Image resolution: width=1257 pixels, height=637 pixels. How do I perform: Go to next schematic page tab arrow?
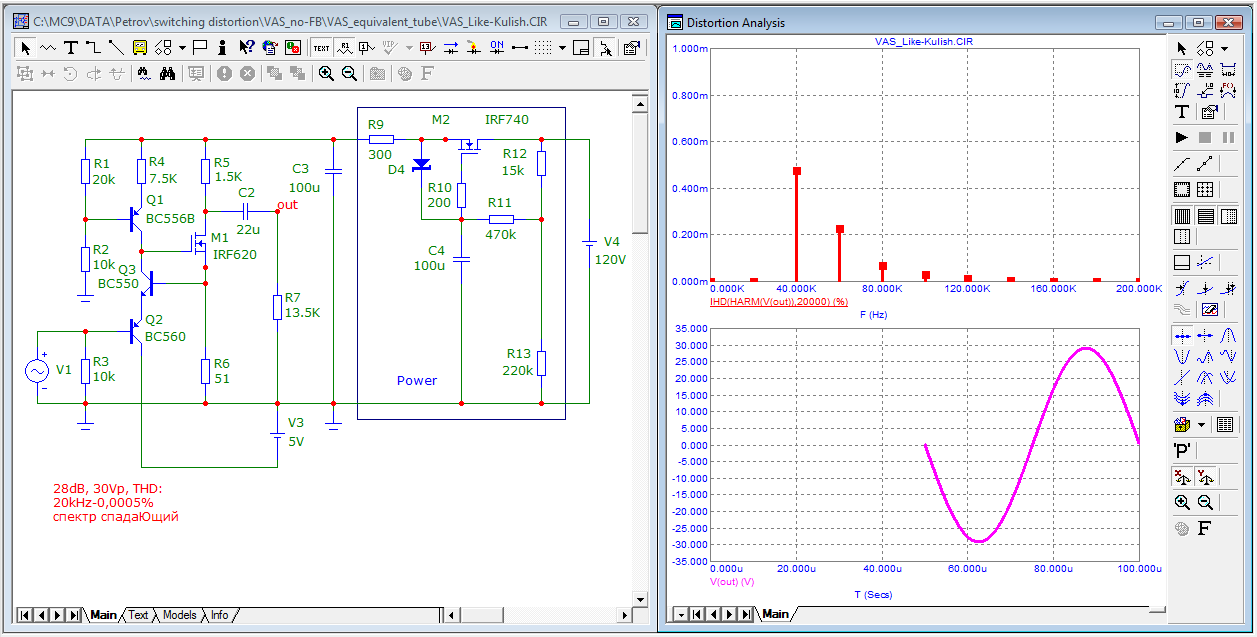coord(57,615)
